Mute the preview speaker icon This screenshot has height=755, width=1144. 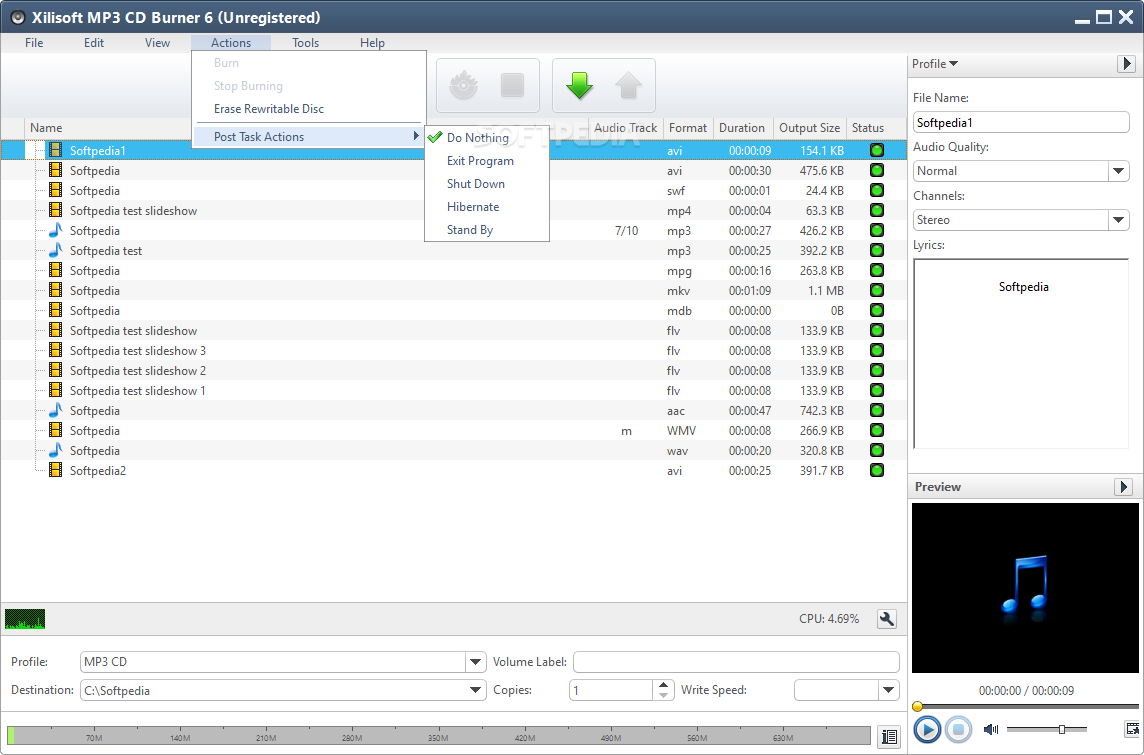991,729
